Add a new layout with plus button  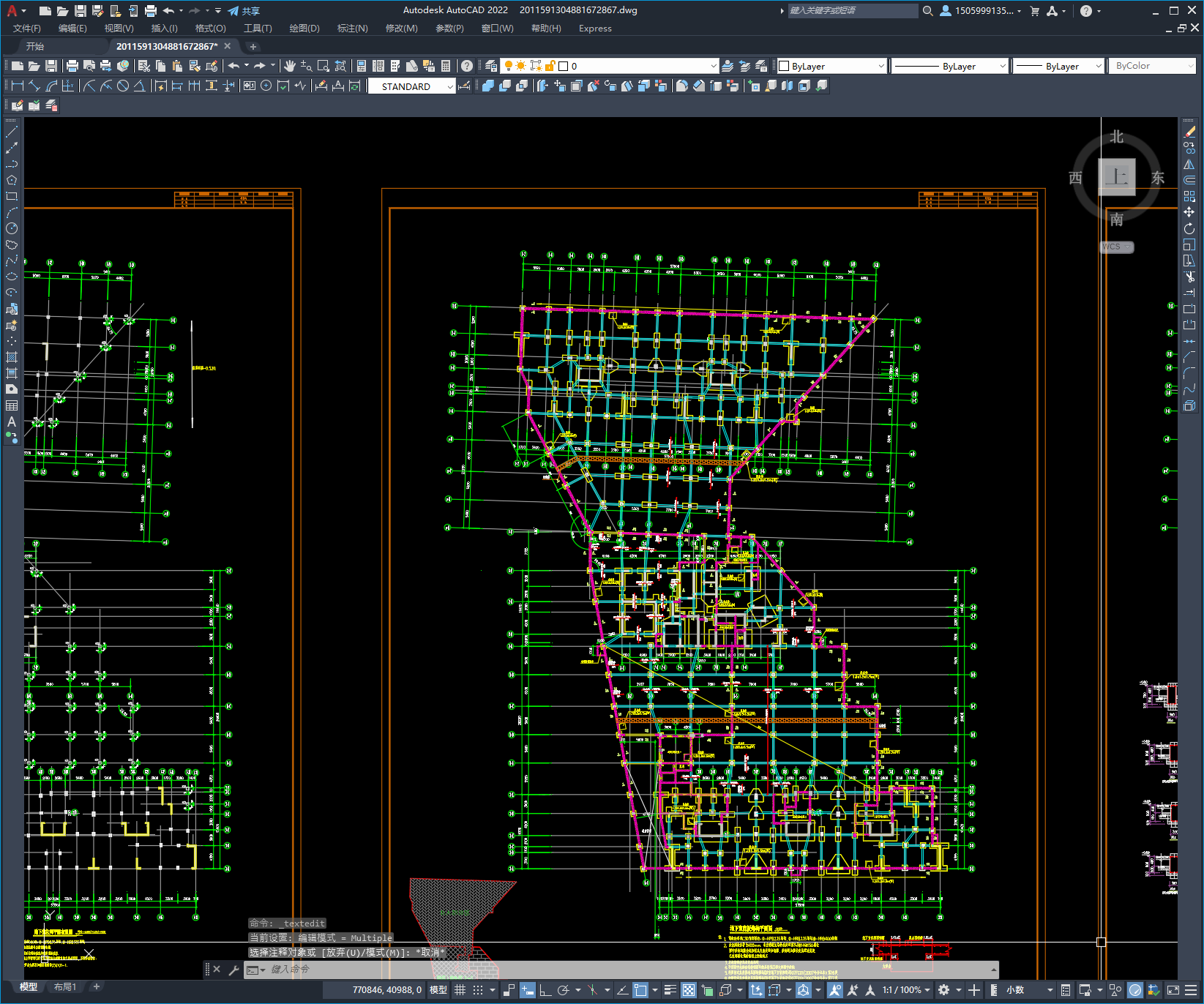96,986
